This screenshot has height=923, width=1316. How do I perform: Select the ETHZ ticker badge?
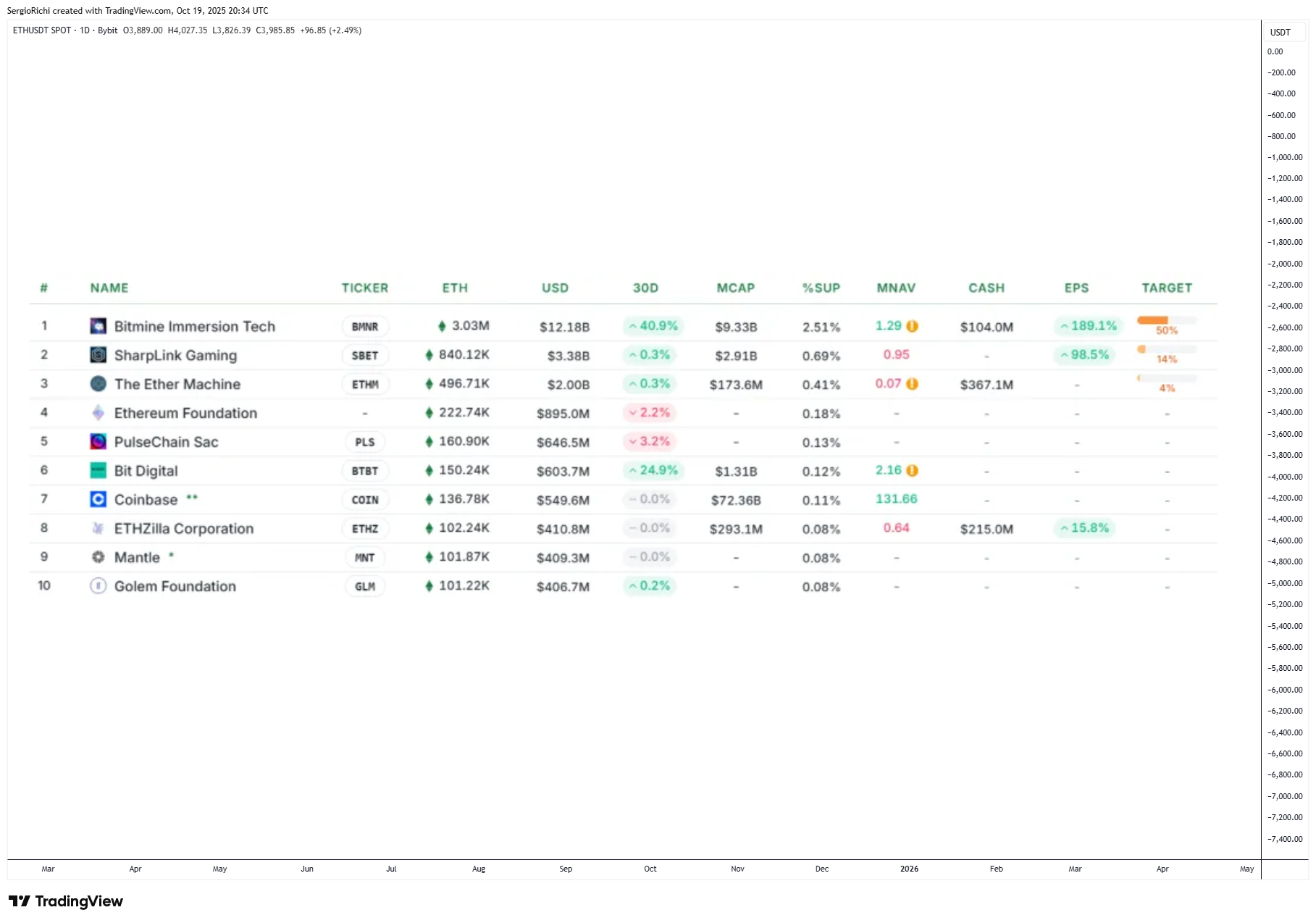coord(365,529)
